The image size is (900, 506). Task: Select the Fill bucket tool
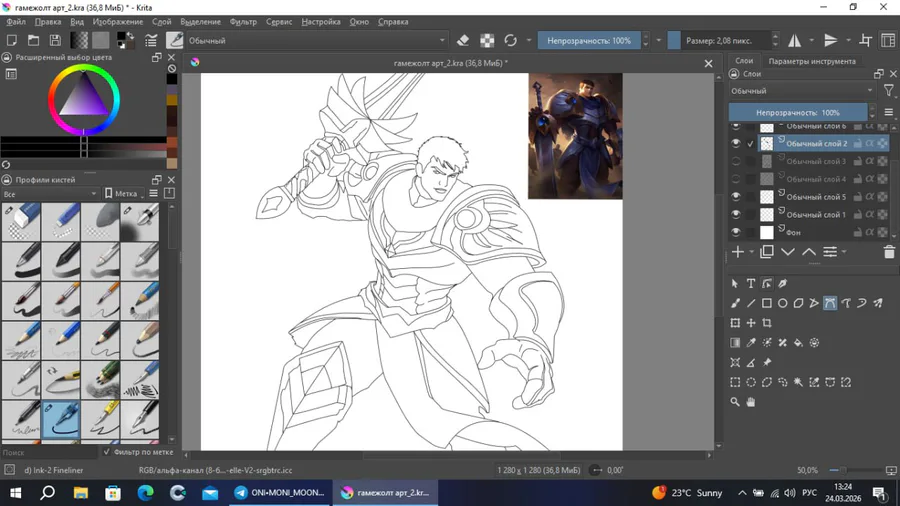pyautogui.click(x=798, y=343)
